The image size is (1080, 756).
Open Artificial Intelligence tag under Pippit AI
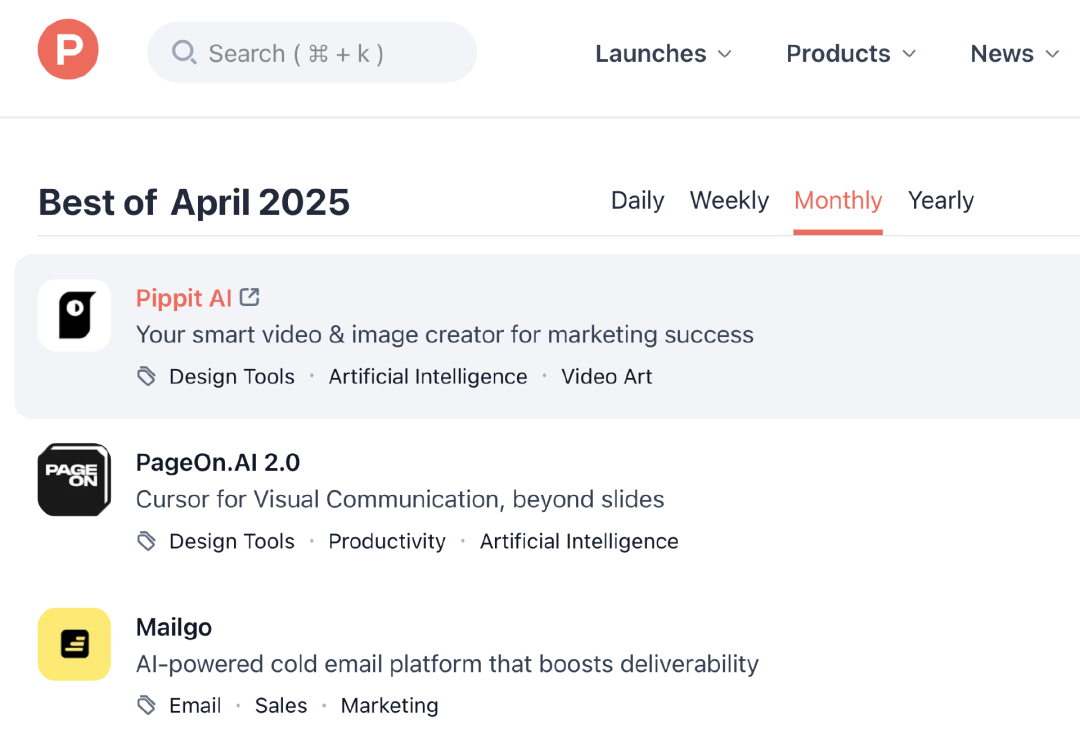[428, 377]
